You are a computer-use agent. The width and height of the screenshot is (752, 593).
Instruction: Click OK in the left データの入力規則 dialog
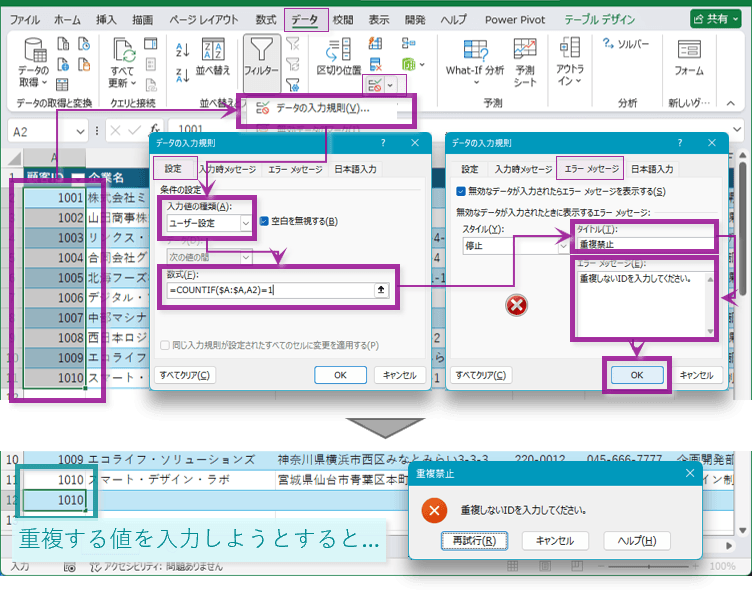pyautogui.click(x=341, y=375)
